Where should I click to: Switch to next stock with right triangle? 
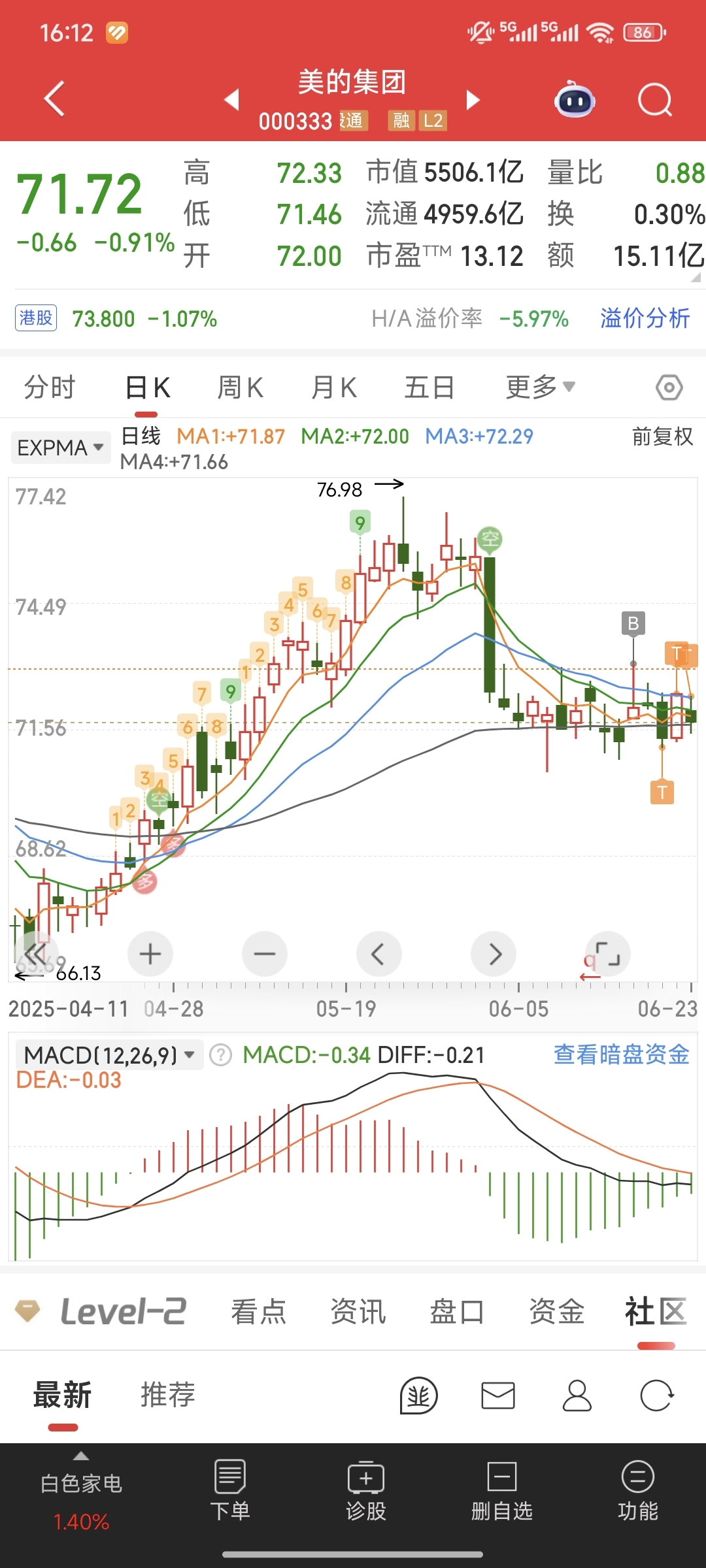(473, 99)
